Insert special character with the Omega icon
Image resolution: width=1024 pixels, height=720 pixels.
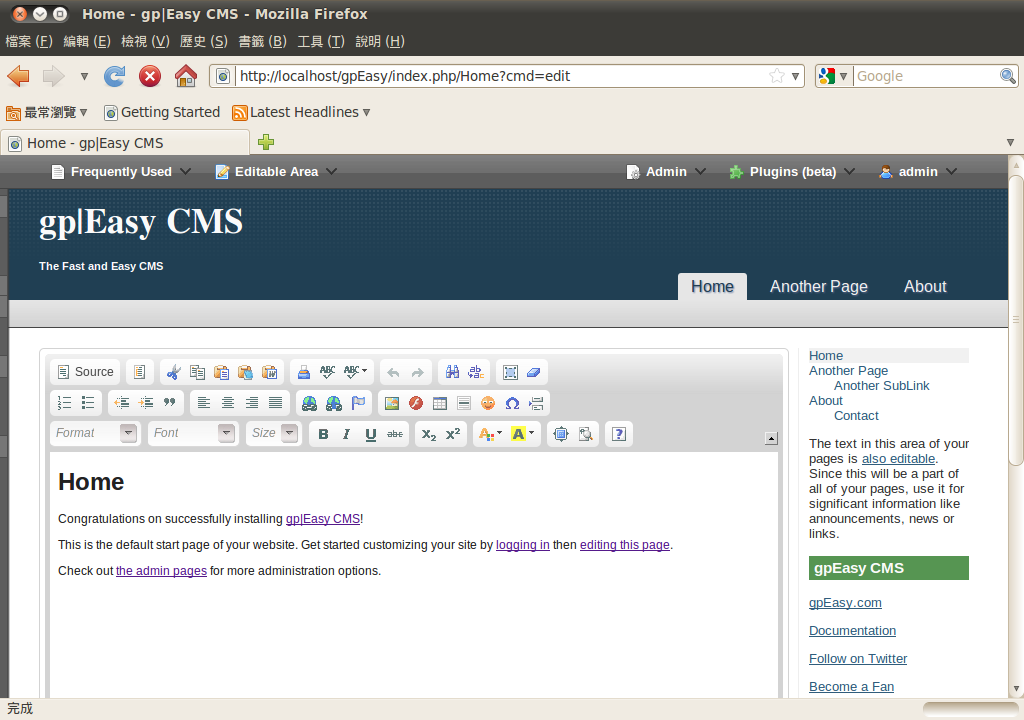click(x=513, y=403)
